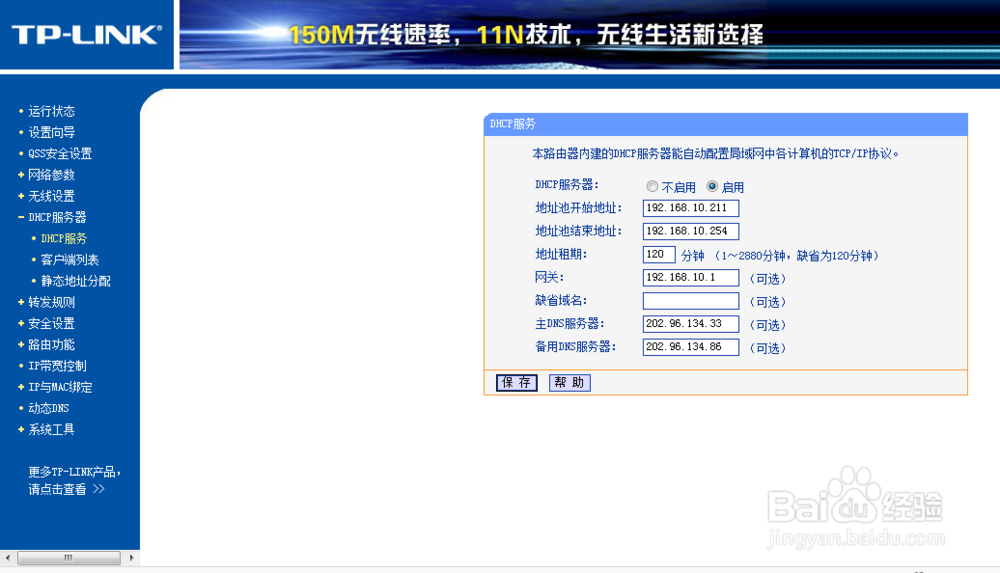Click the 保存 button

(x=517, y=382)
